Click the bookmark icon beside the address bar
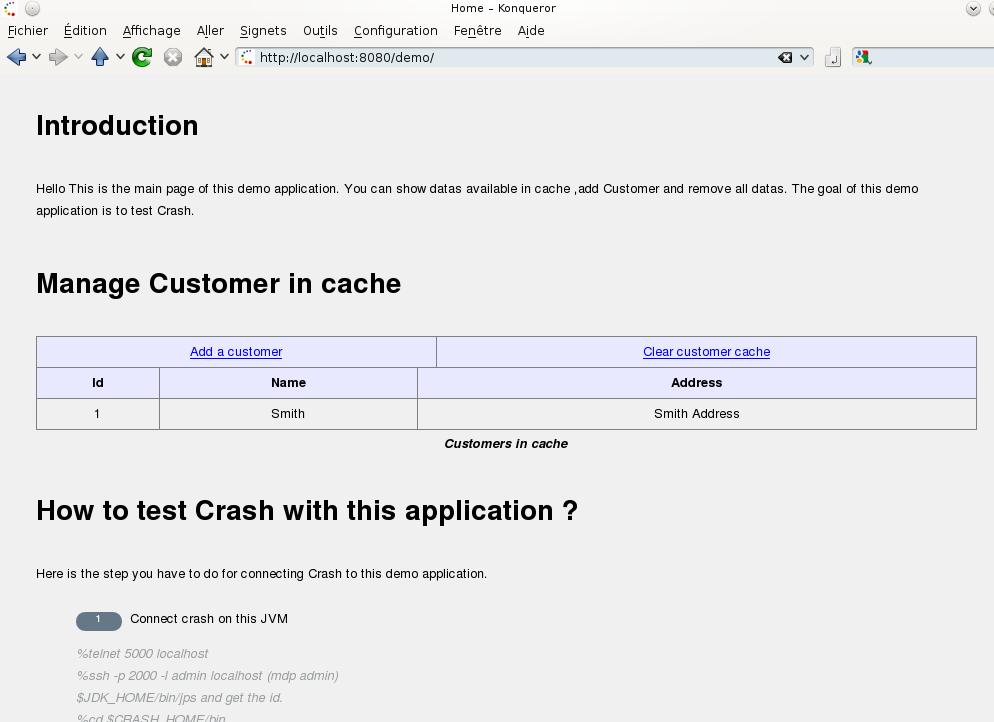Screen dimensions: 994x722 pyautogui.click(x=832, y=58)
